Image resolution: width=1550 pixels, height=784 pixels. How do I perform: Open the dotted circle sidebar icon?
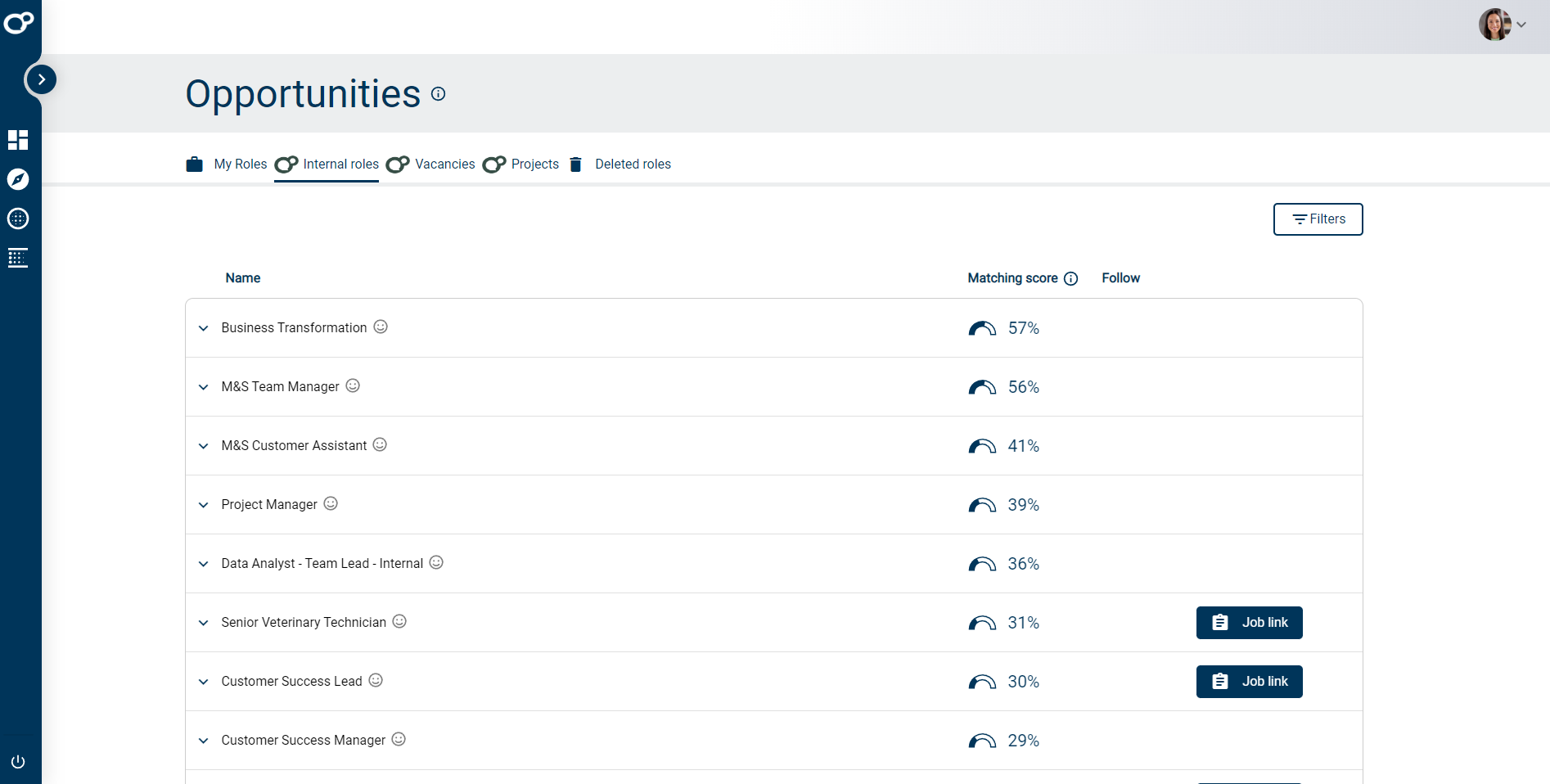[18, 219]
